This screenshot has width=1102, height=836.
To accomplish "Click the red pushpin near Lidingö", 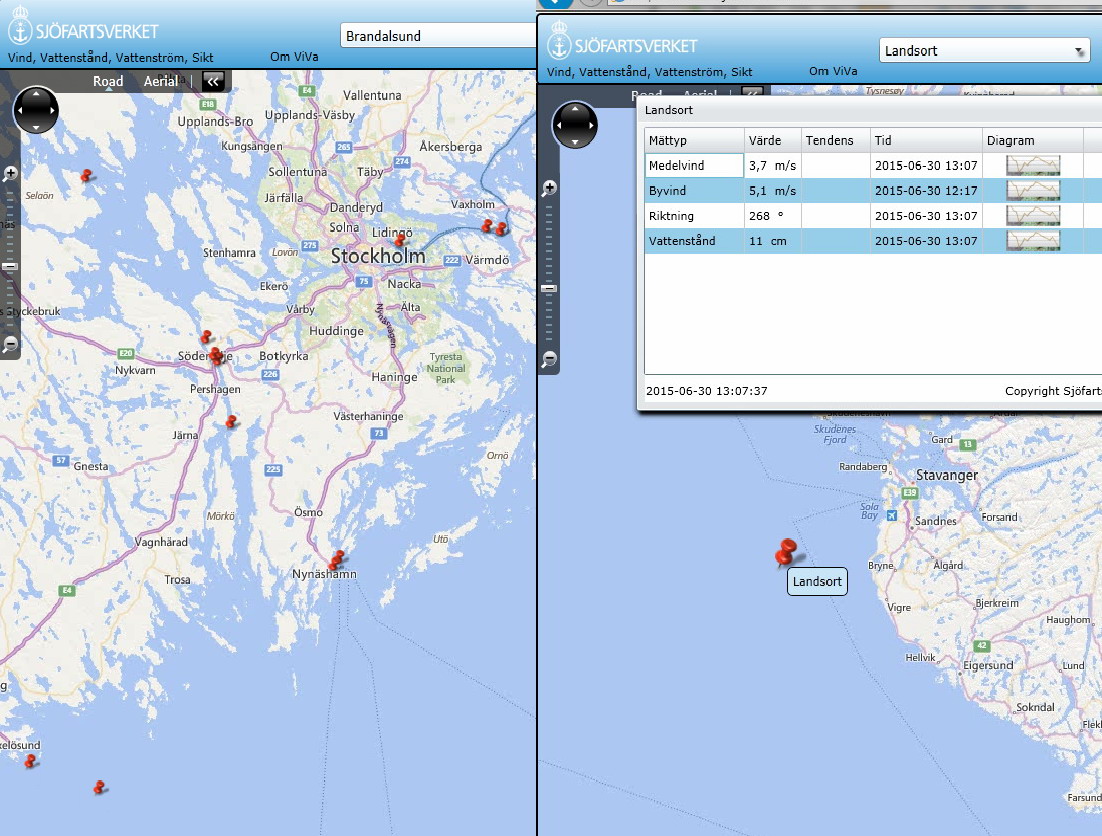I will click(x=400, y=240).
